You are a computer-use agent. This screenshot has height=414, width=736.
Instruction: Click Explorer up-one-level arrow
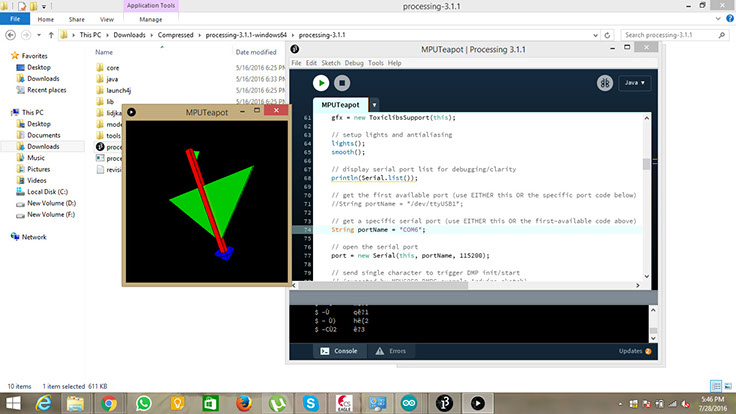click(x=51, y=35)
